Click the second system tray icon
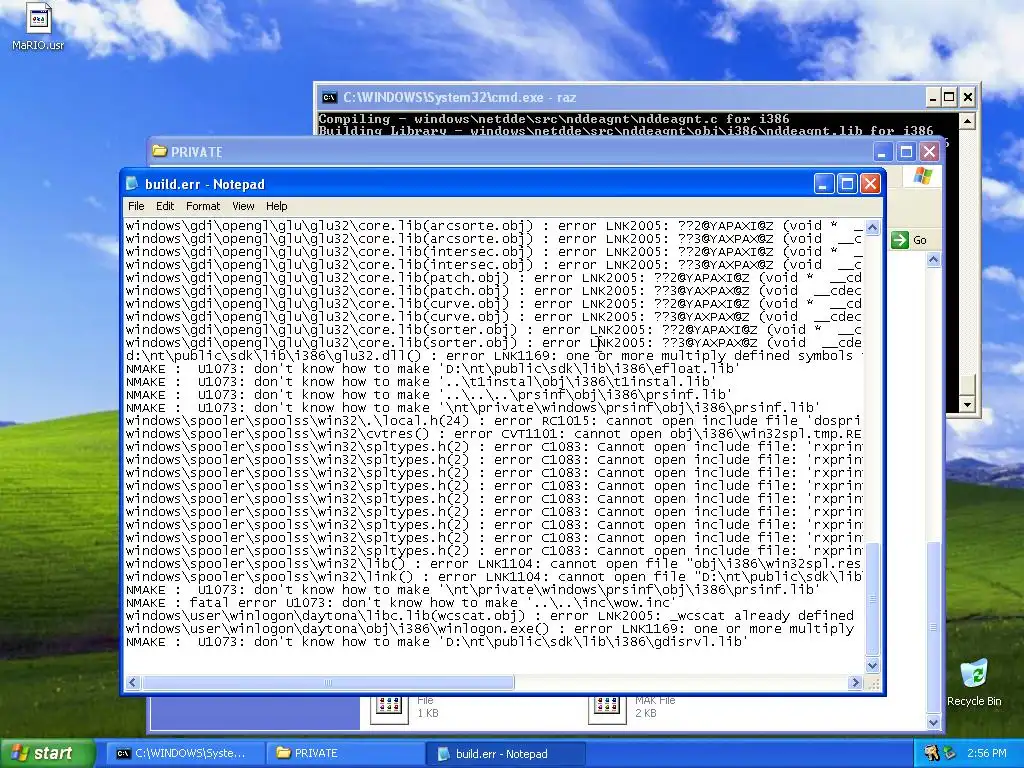Viewport: 1024px width, 768px height. pyautogui.click(x=949, y=753)
